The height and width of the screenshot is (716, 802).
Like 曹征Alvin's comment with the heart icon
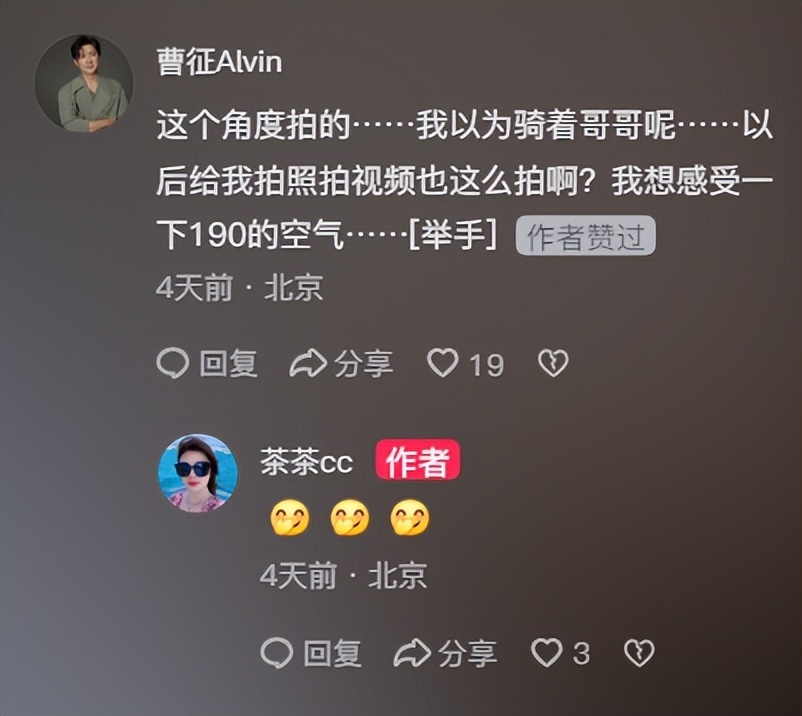click(442, 363)
